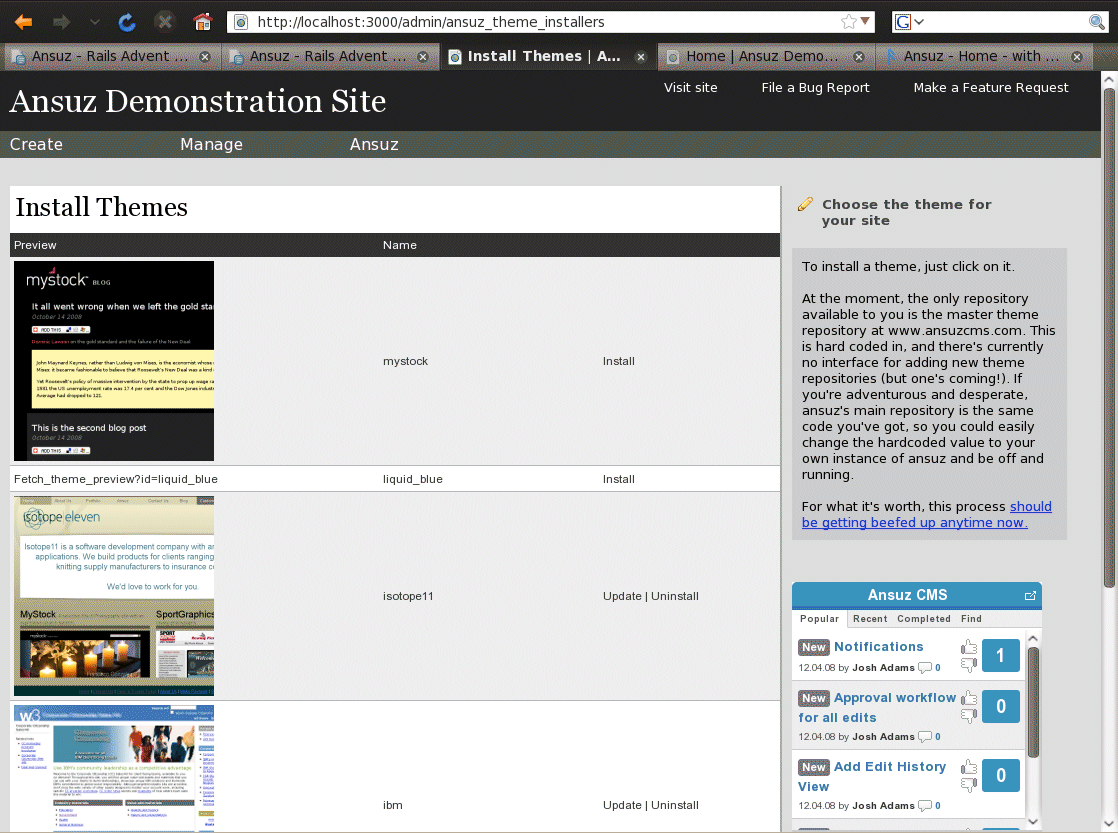Click the search magnifier icon
This screenshot has height=833, width=1118.
pos(1097,22)
